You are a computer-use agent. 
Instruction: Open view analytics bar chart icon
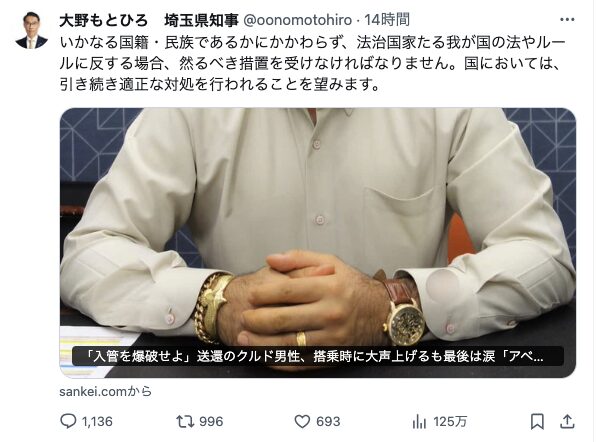pos(419,422)
